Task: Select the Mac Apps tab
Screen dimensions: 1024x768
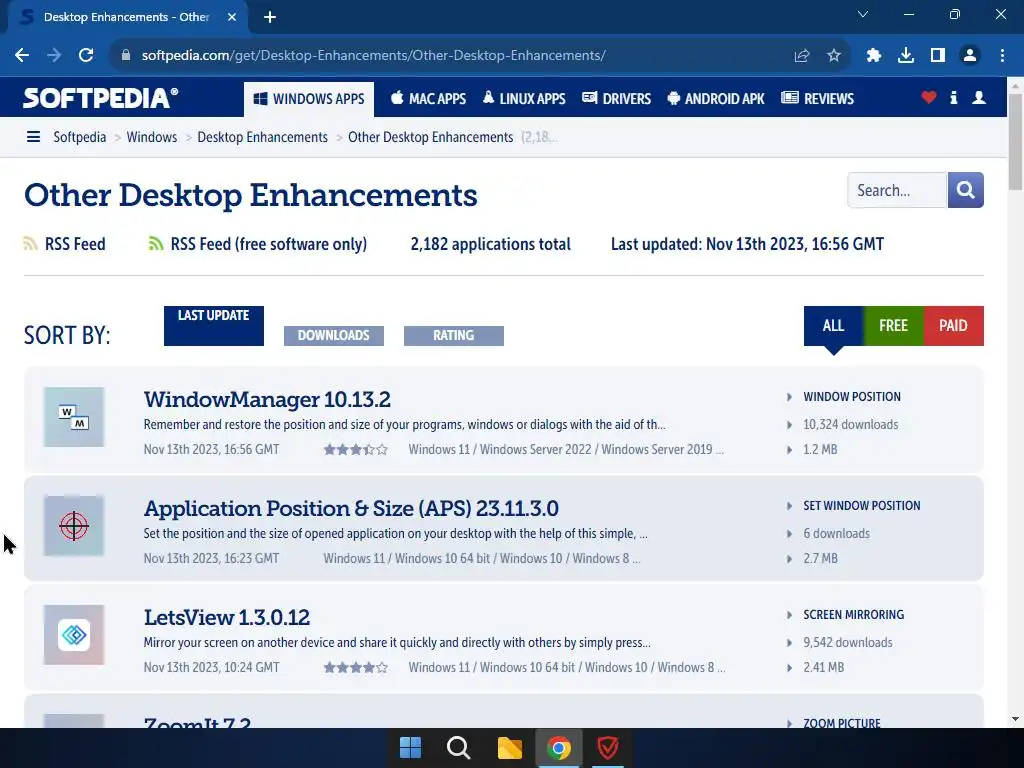Action: [x=428, y=99]
